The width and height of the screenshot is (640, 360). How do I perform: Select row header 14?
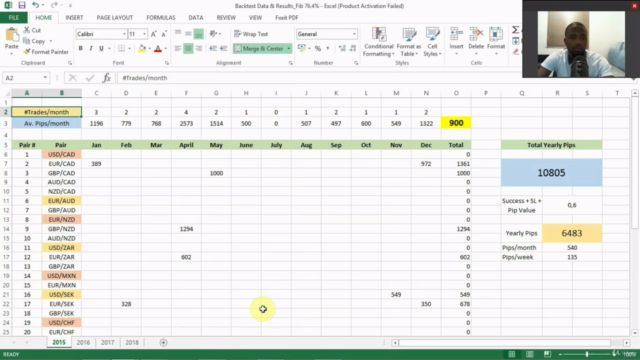click(x=6, y=229)
